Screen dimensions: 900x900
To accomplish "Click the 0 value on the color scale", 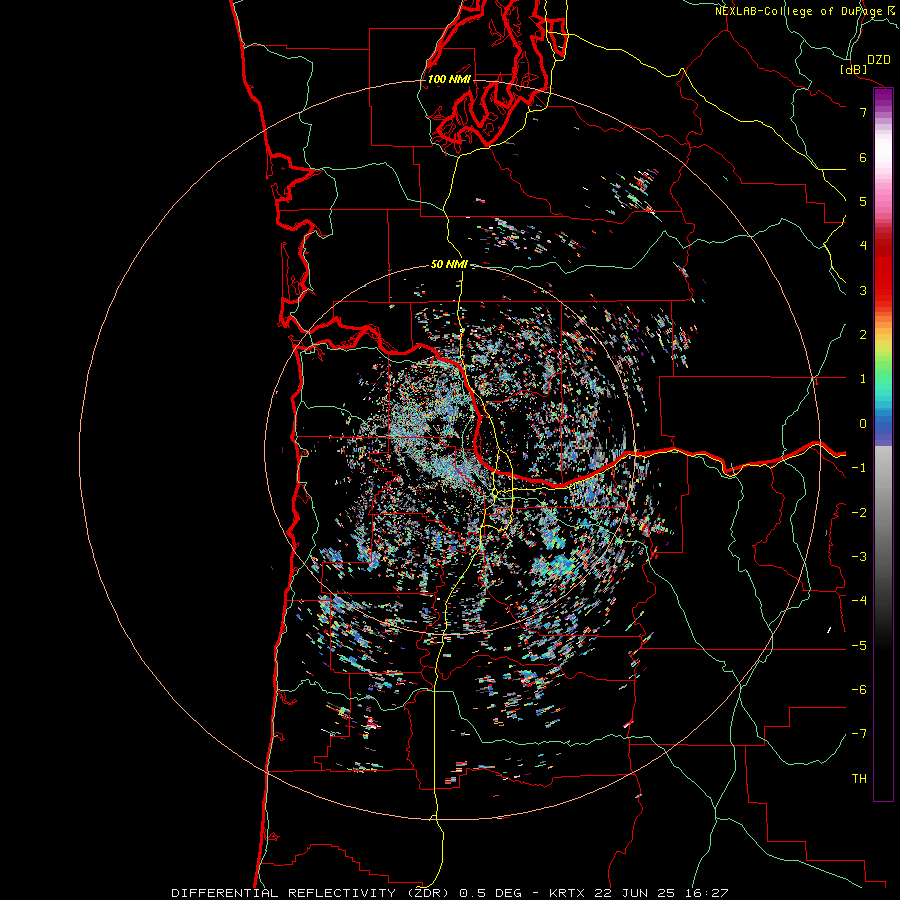I will point(863,424).
